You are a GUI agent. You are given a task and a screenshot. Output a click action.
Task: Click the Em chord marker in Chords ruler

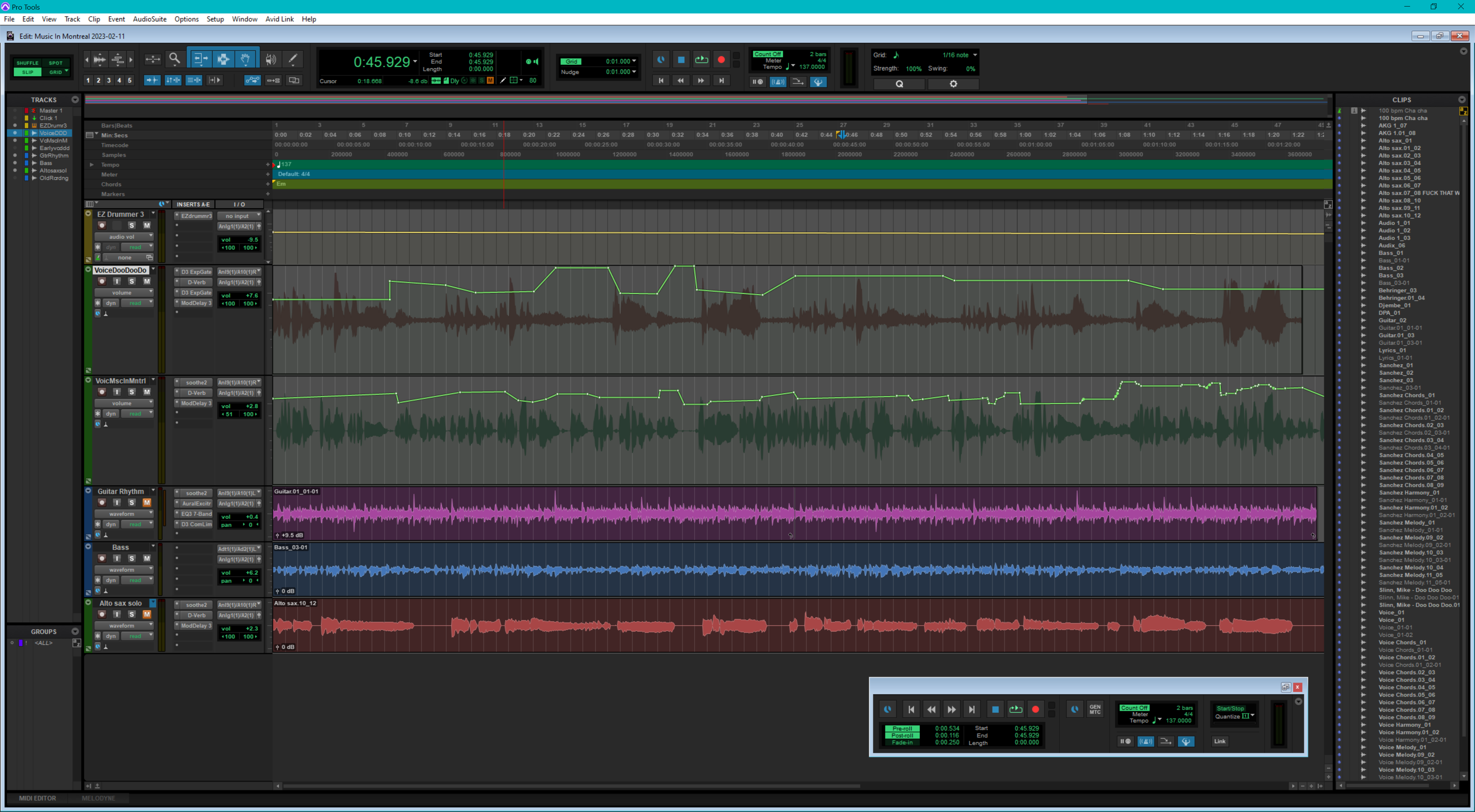[x=281, y=184]
